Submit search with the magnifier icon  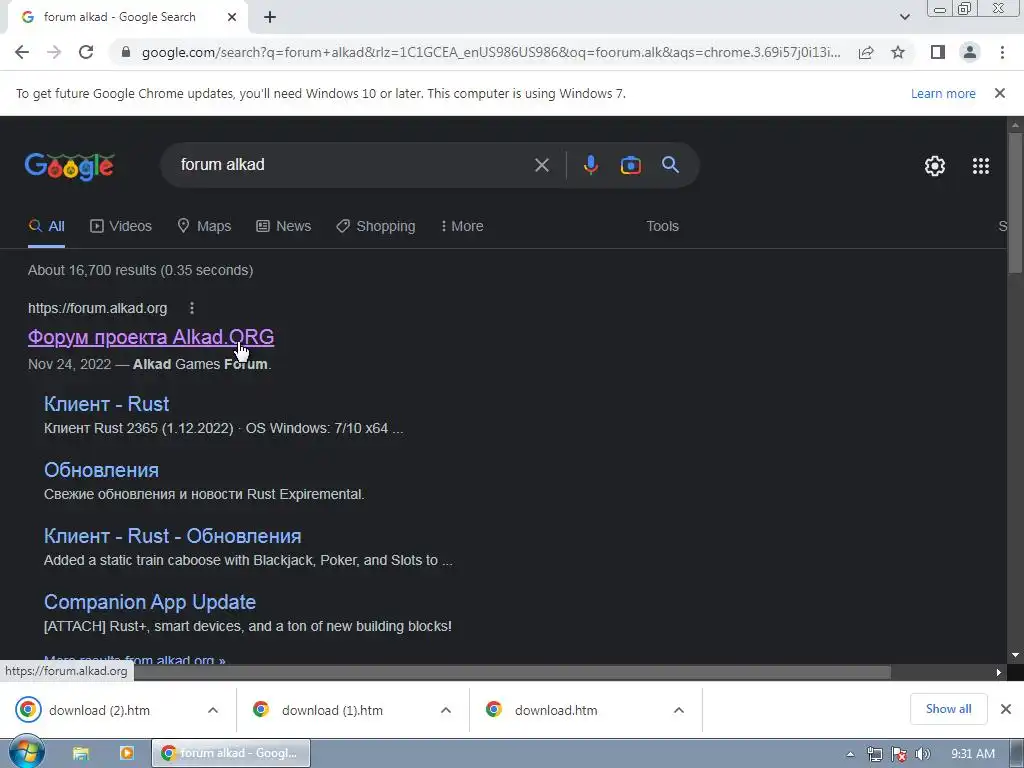point(670,165)
